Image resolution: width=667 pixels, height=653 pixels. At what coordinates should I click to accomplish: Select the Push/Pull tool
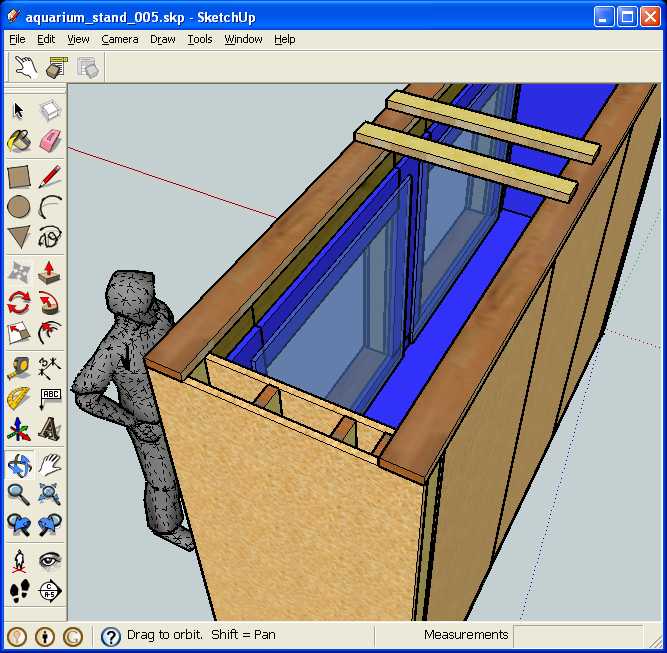click(50, 272)
